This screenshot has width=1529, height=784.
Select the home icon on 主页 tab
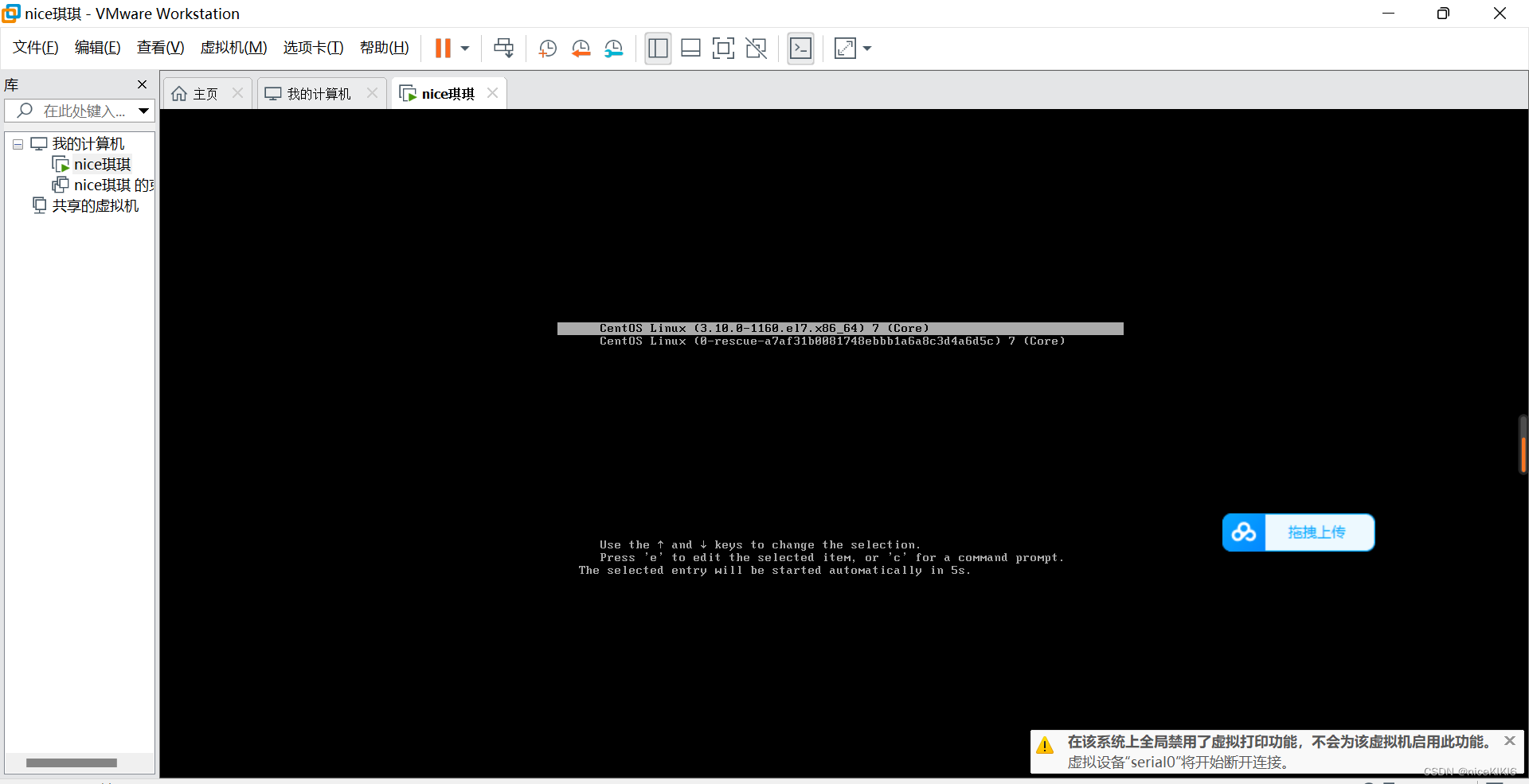pyautogui.click(x=181, y=93)
